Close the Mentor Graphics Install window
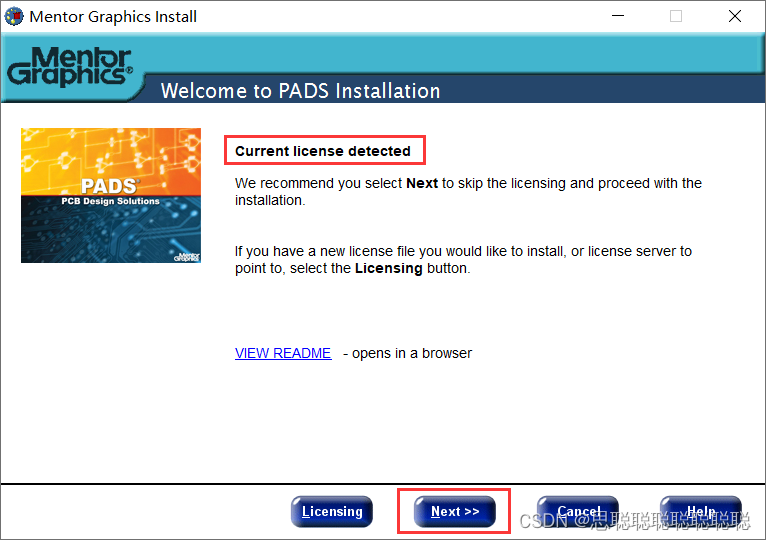Screen dimensions: 766x540 click(735, 16)
